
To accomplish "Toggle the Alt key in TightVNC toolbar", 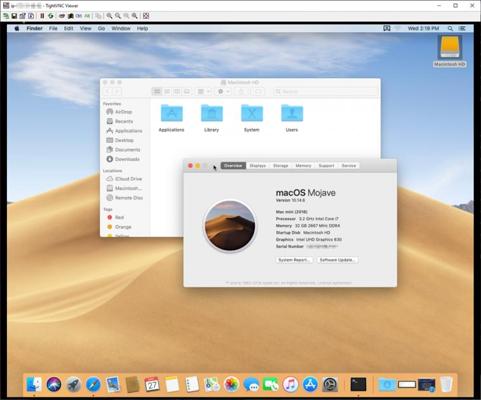I will coord(87,16).
